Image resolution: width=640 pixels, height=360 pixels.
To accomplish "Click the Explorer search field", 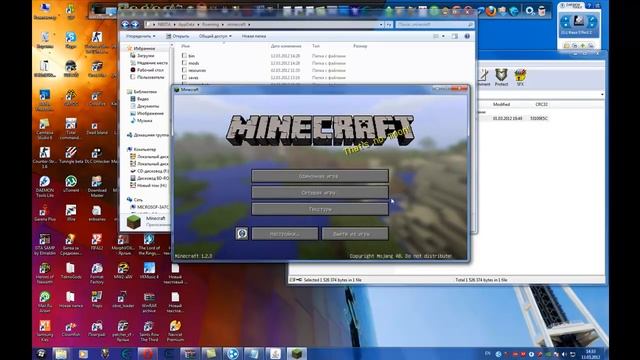I will coord(435,24).
